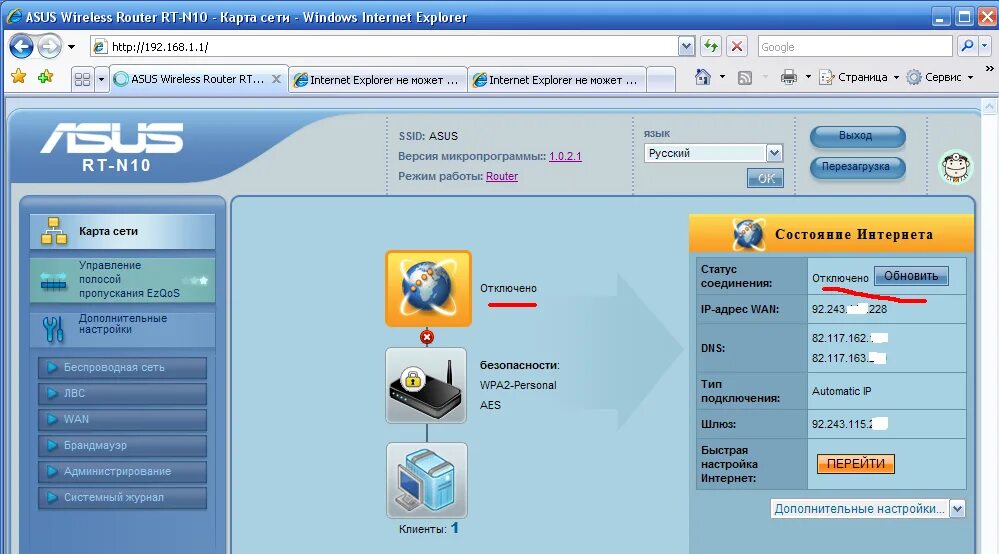Click the Клиенты count number 1

coord(455,529)
